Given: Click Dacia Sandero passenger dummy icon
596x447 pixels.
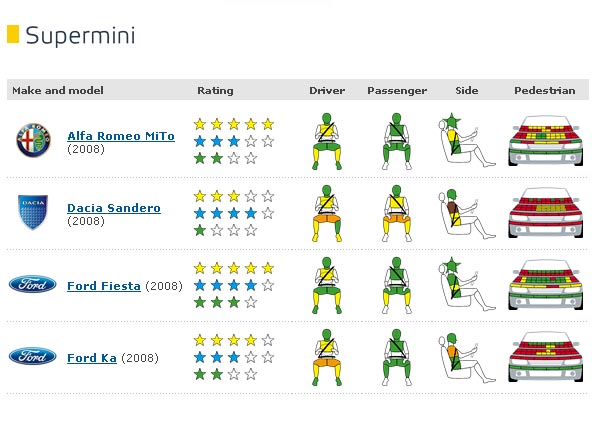Looking at the screenshot, I should 396,213.
